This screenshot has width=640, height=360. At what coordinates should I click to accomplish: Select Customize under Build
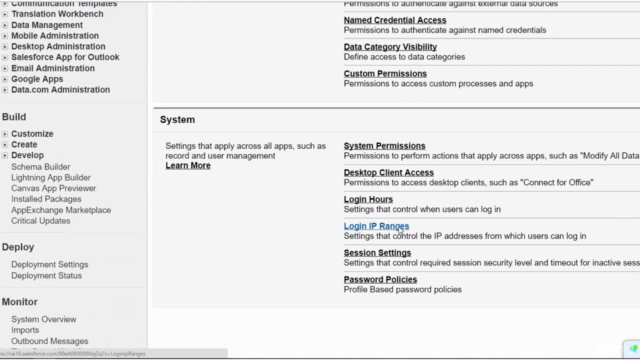[x=32, y=133]
